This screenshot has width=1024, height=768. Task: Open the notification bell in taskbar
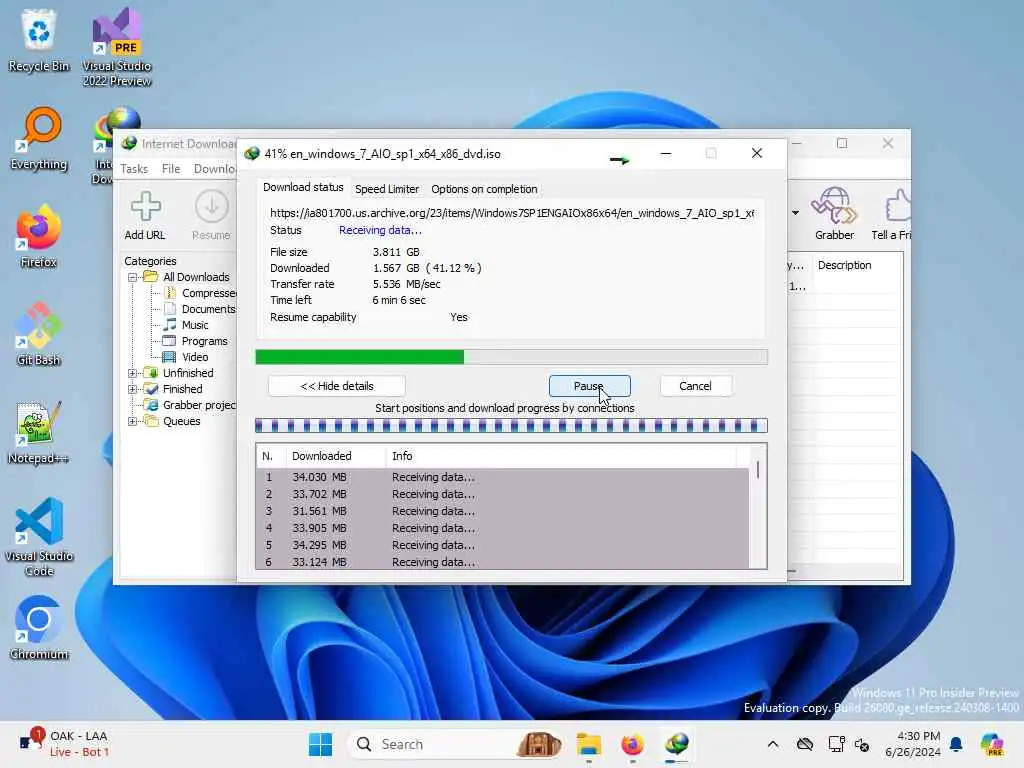click(x=956, y=744)
